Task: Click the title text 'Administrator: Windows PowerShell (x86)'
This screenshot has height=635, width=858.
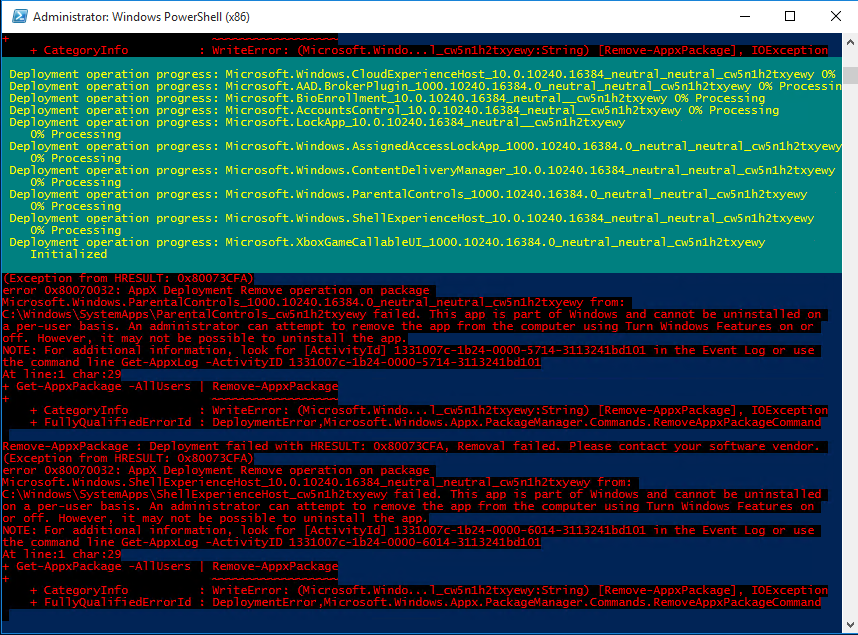Action: point(141,17)
